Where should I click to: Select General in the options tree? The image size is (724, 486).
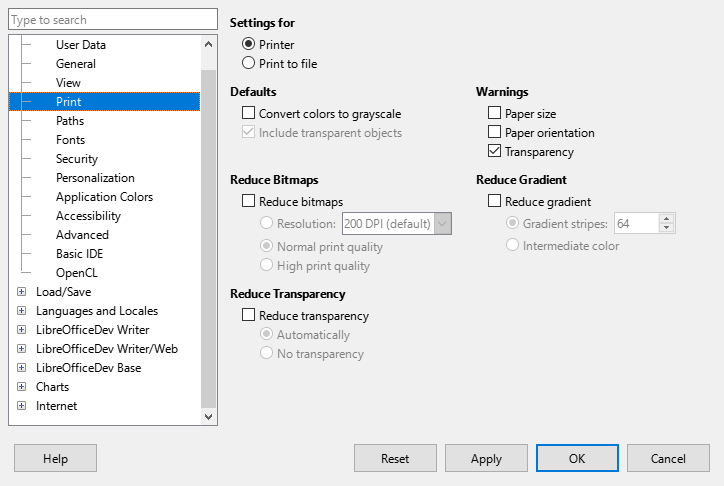[76, 64]
